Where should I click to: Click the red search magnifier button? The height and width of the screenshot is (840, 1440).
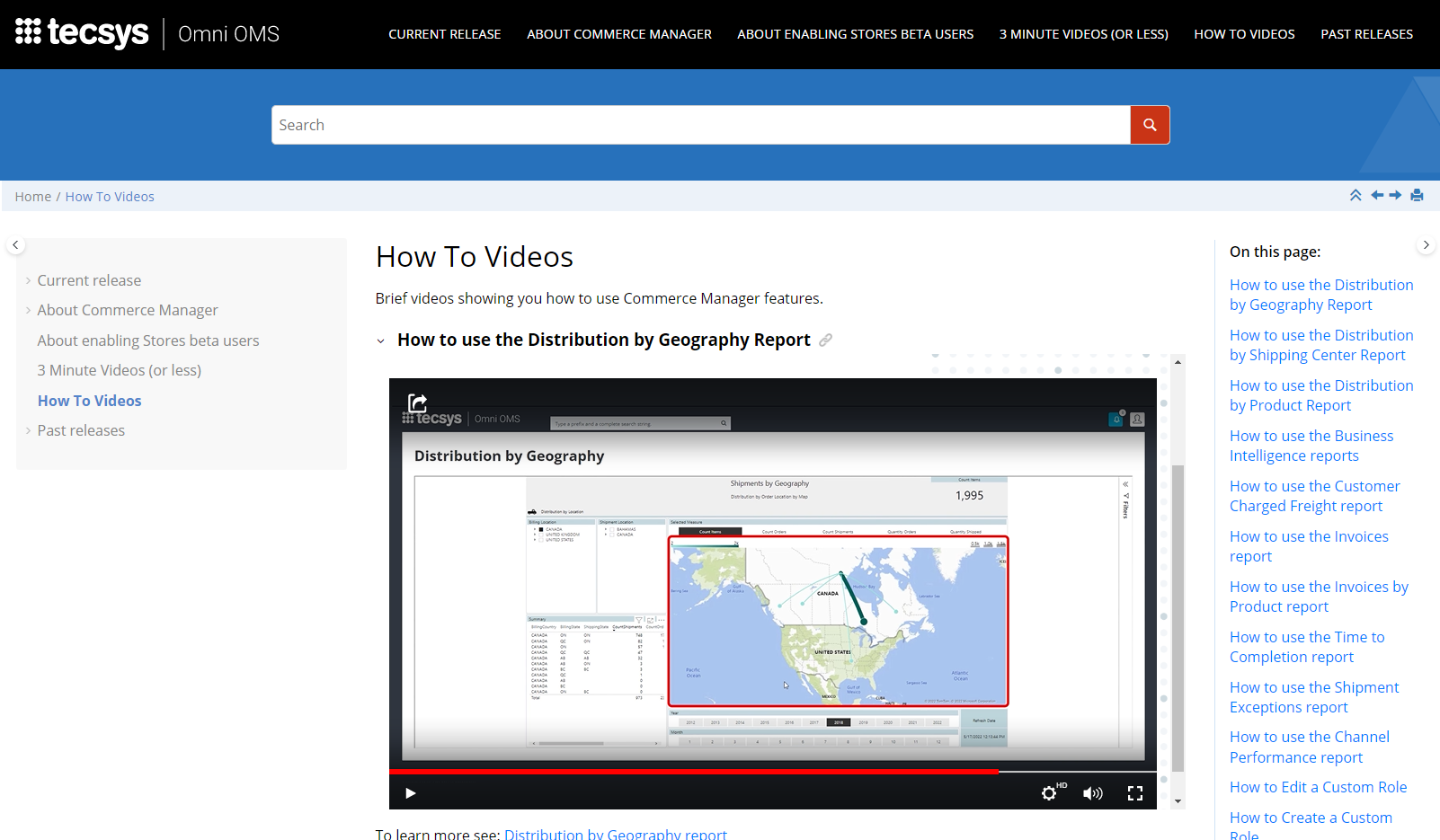1149,125
